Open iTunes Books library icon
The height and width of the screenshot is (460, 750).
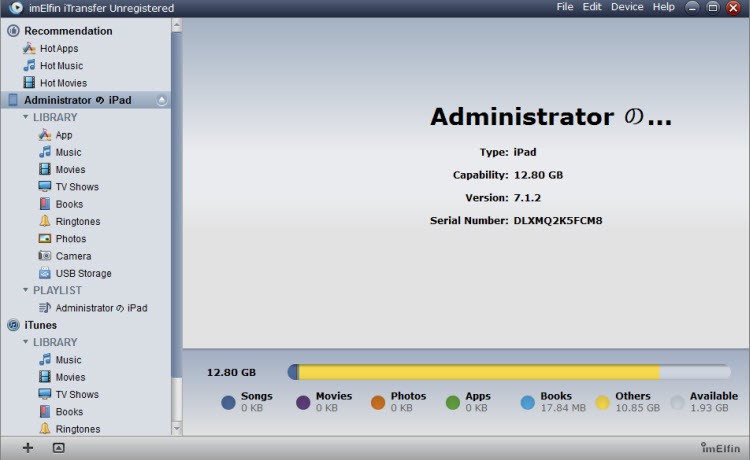pyautogui.click(x=44, y=411)
